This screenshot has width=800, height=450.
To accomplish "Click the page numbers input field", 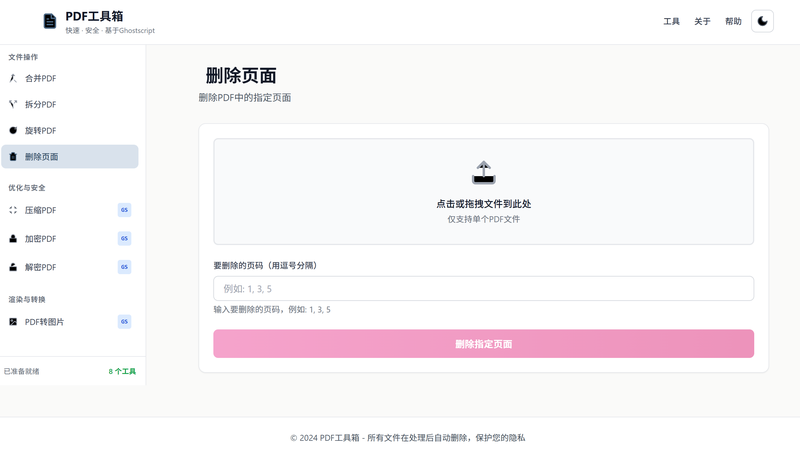I will (483, 289).
